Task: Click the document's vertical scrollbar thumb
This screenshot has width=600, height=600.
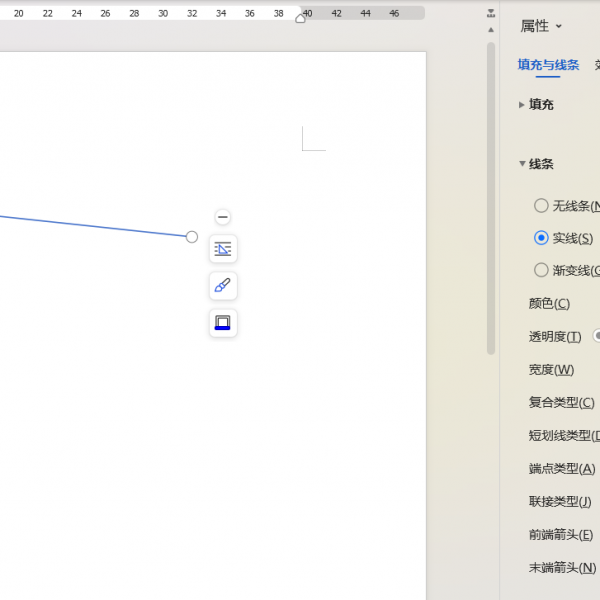Action: pos(490,200)
